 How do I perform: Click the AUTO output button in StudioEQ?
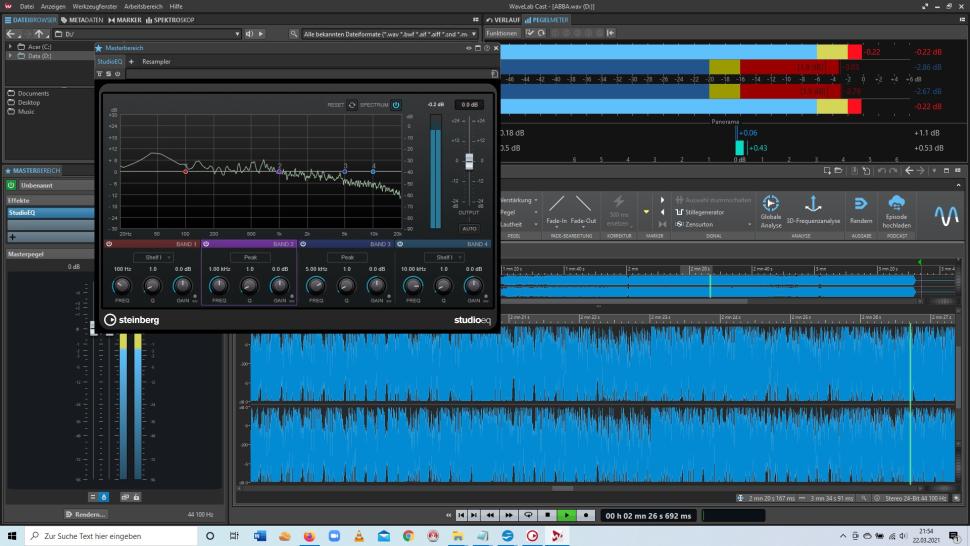click(469, 228)
